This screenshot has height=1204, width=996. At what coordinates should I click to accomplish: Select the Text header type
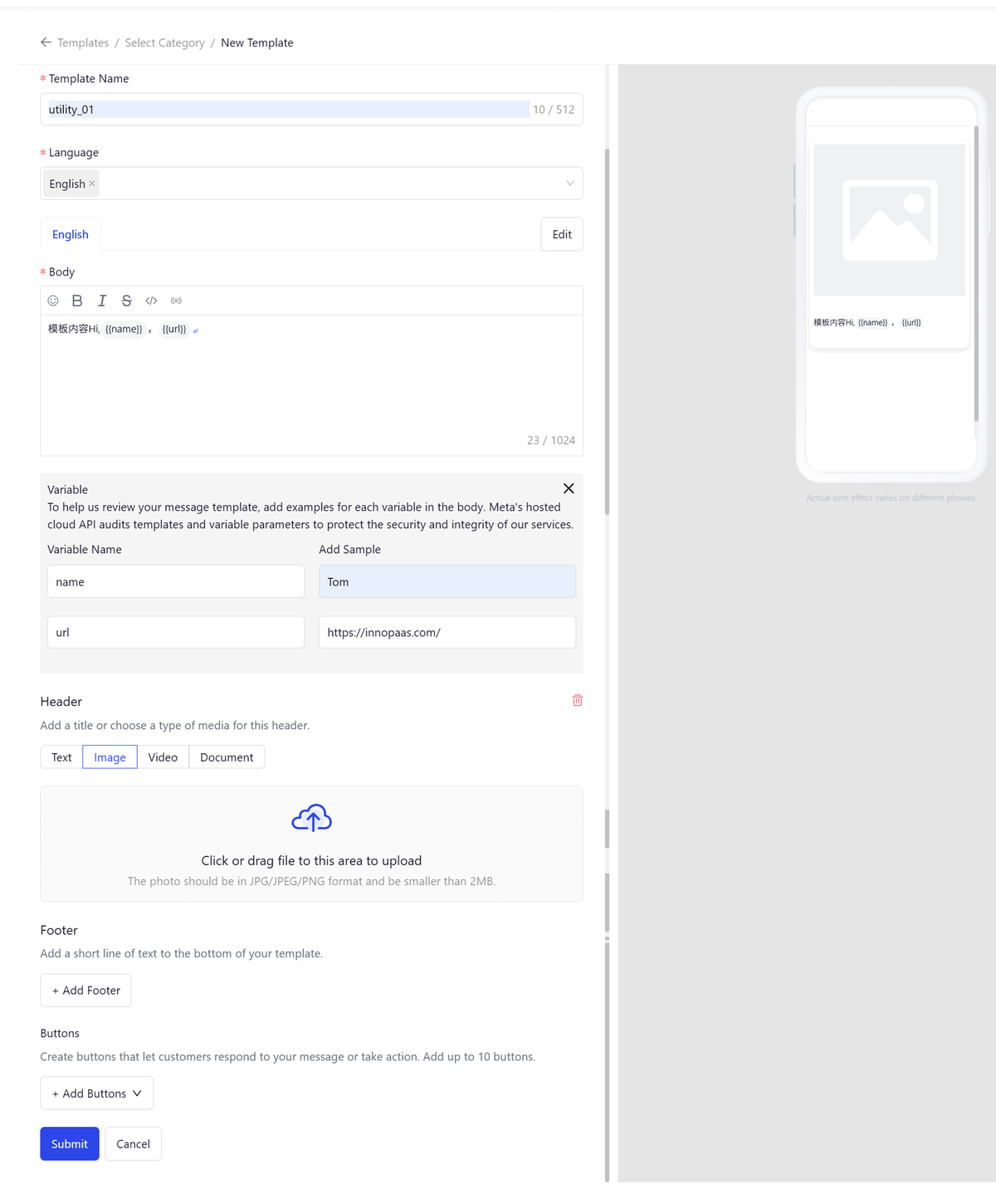click(x=61, y=757)
